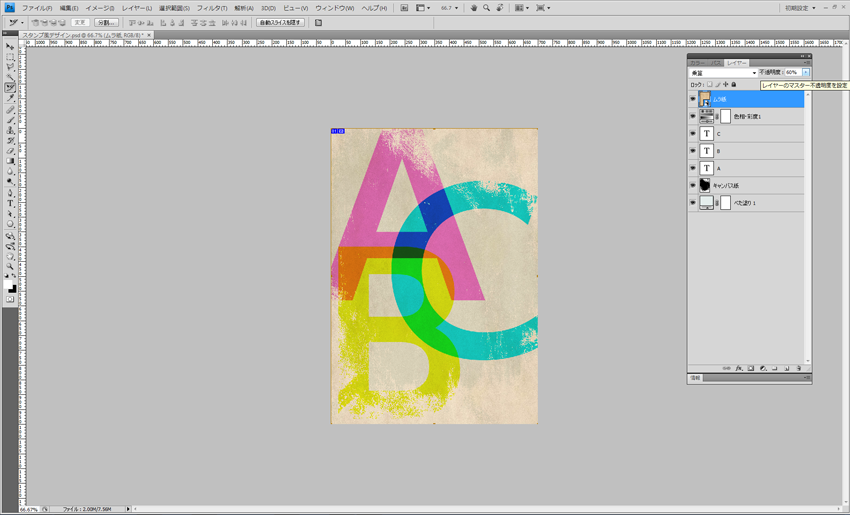Select the Rectangular Marquee tool
This screenshot has width=850, height=515.
pyautogui.click(x=10, y=56)
